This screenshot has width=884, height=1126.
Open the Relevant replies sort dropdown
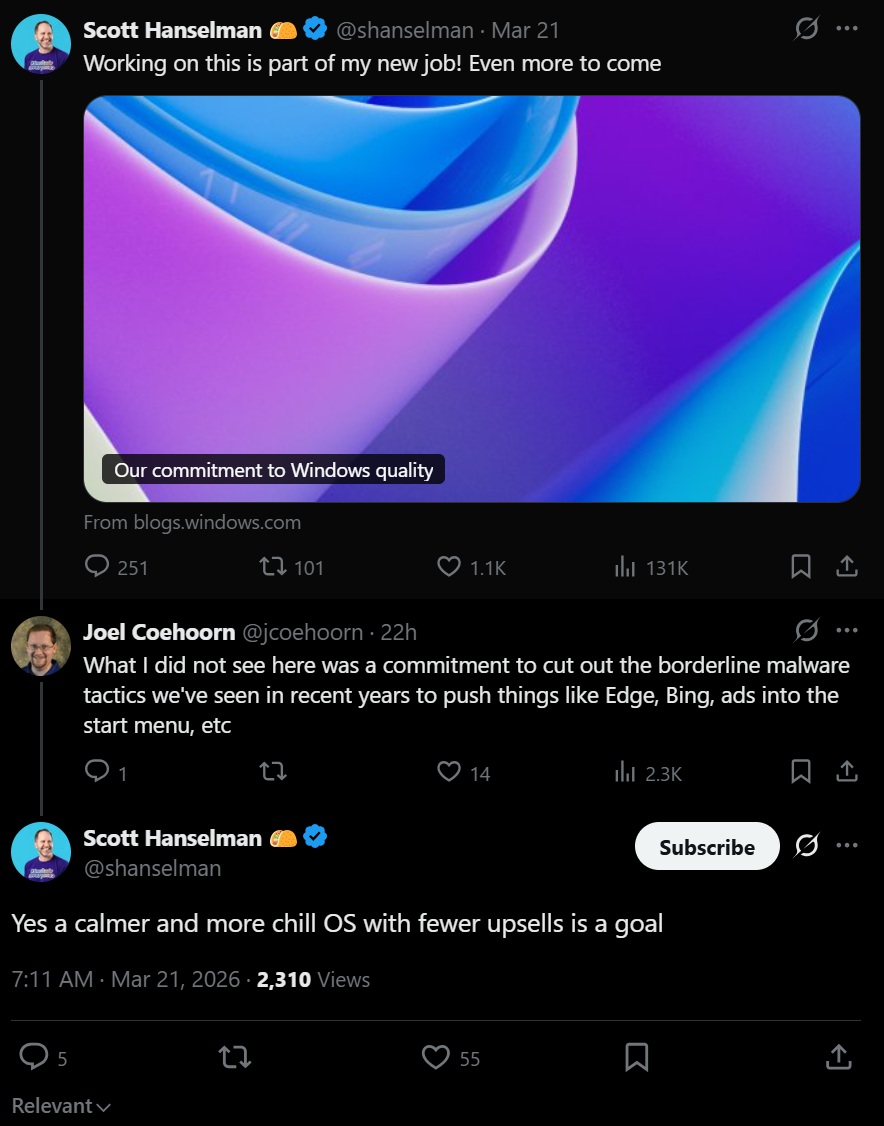[x=62, y=1105]
